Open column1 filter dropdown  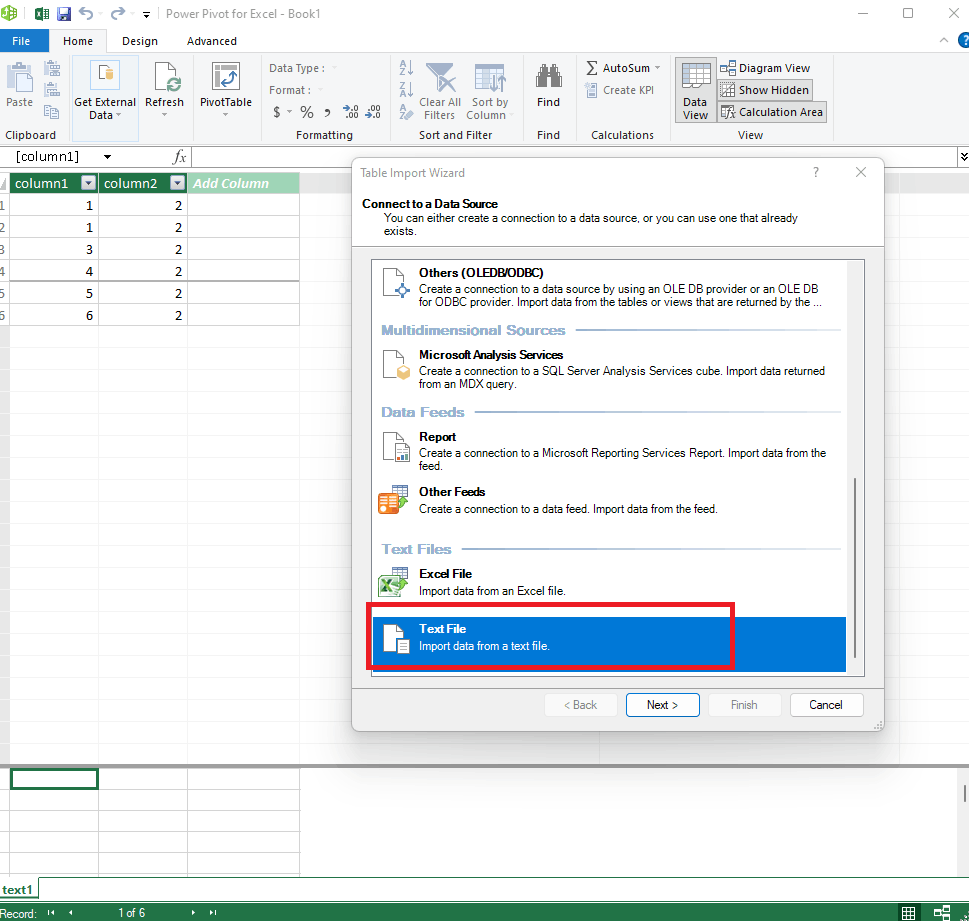coord(89,183)
